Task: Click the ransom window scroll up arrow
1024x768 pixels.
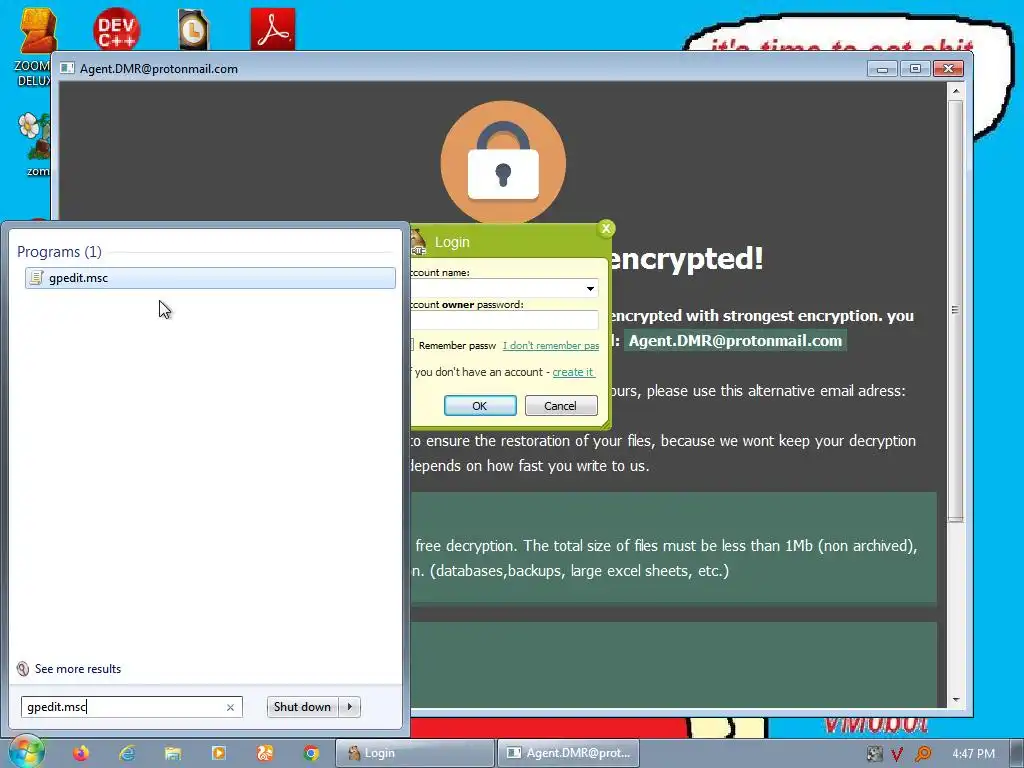Action: pyautogui.click(x=955, y=91)
